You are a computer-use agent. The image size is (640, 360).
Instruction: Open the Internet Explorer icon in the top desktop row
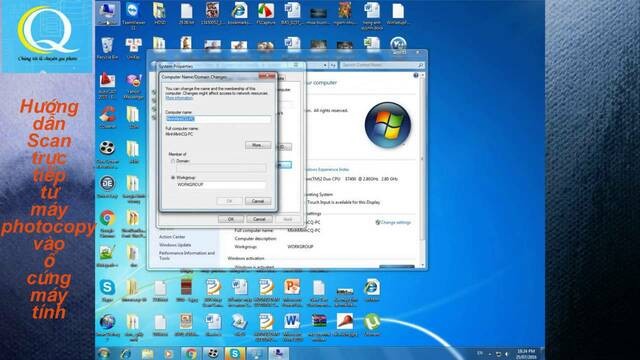pyautogui.click(x=239, y=13)
